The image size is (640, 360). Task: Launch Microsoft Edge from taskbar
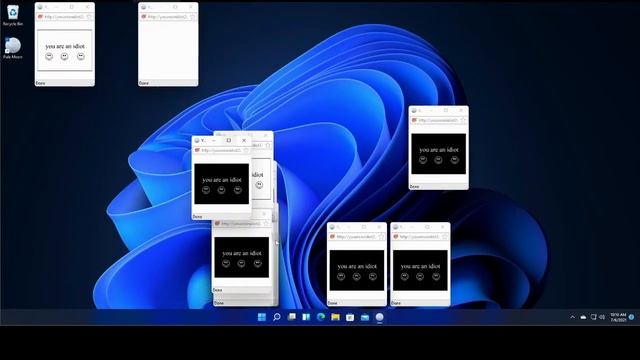click(321, 317)
